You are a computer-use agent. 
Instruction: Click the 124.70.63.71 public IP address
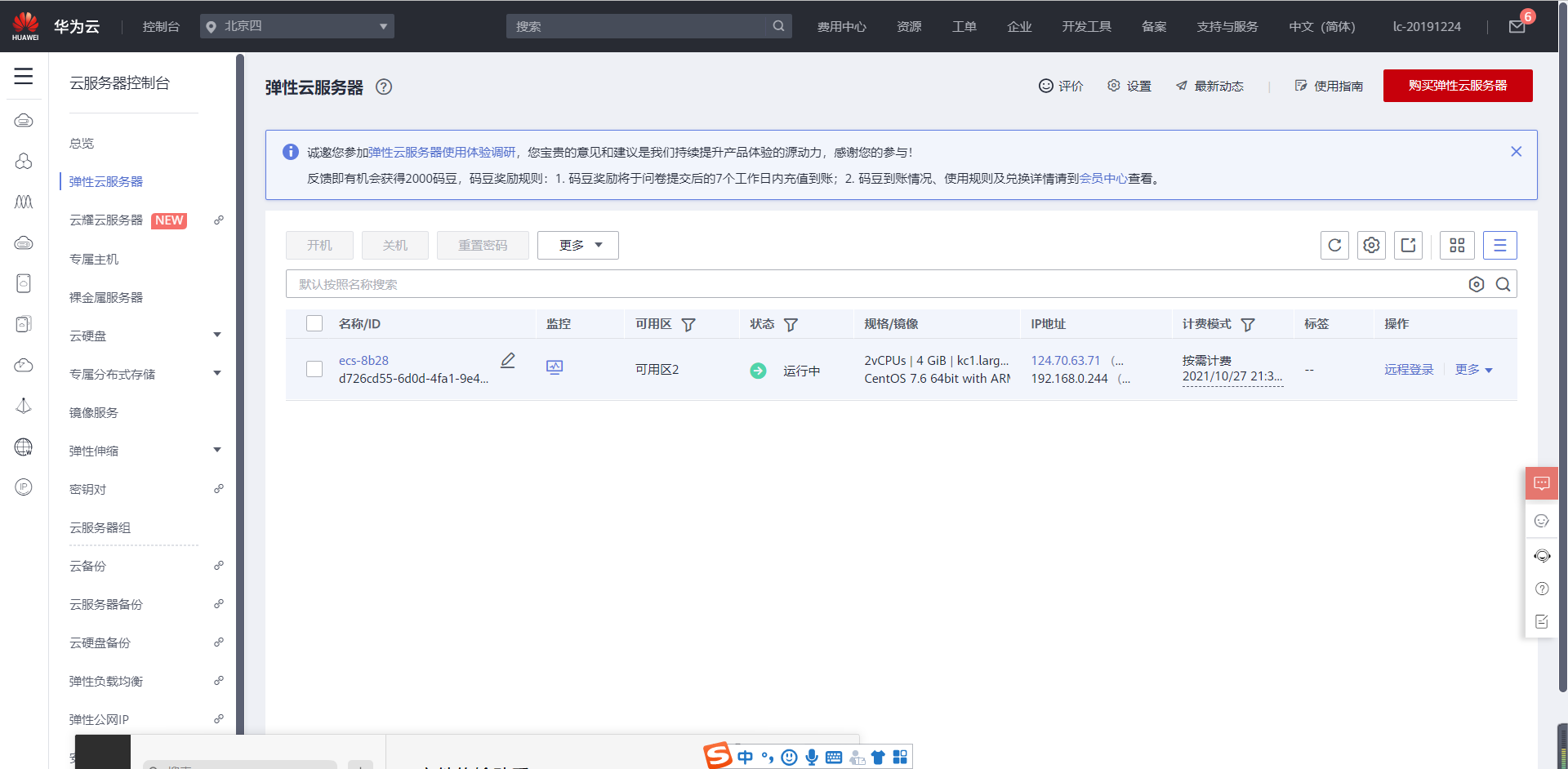[1066, 360]
